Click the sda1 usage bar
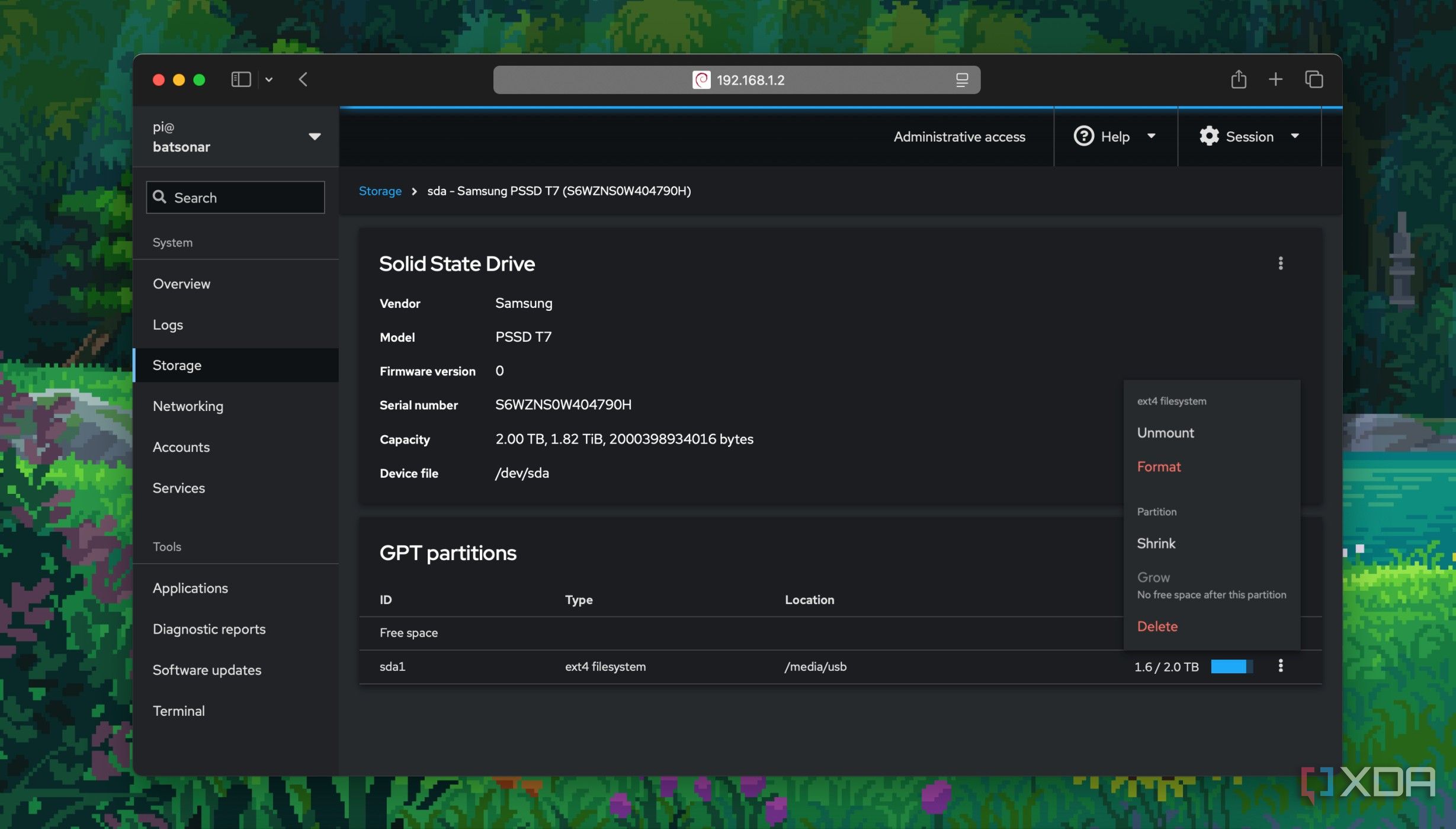This screenshot has height=829, width=1456. coord(1231,667)
